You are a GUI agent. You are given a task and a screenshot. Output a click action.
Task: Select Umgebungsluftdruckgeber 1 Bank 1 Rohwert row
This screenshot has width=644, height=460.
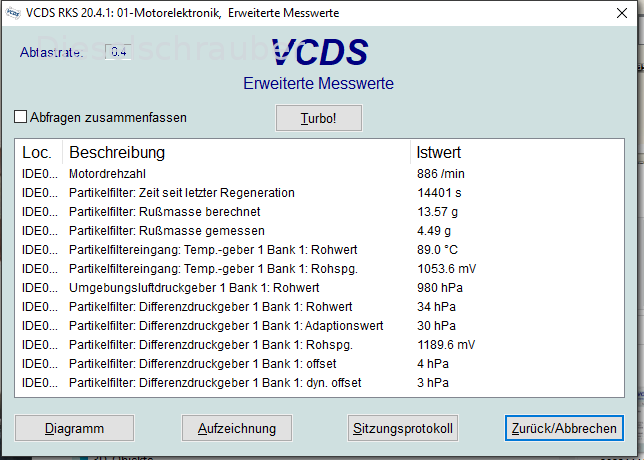click(320, 288)
